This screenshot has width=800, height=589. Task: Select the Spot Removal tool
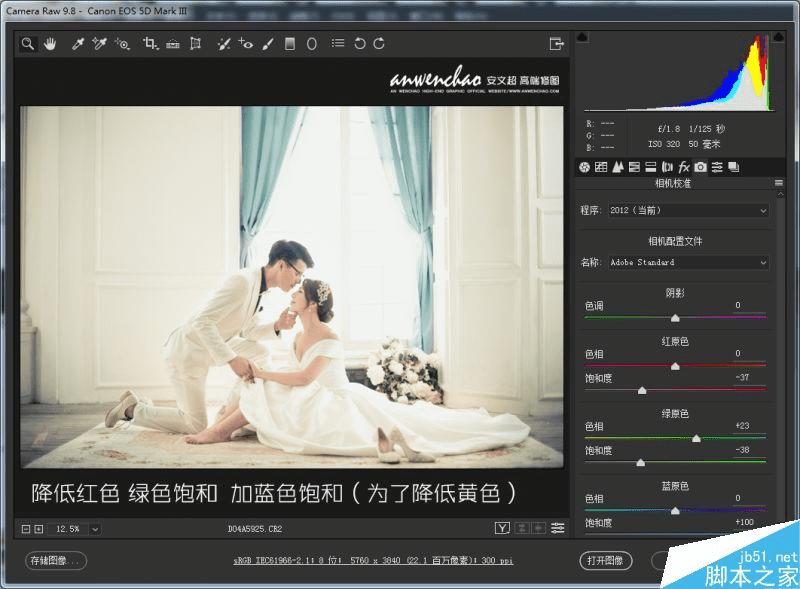[223, 44]
